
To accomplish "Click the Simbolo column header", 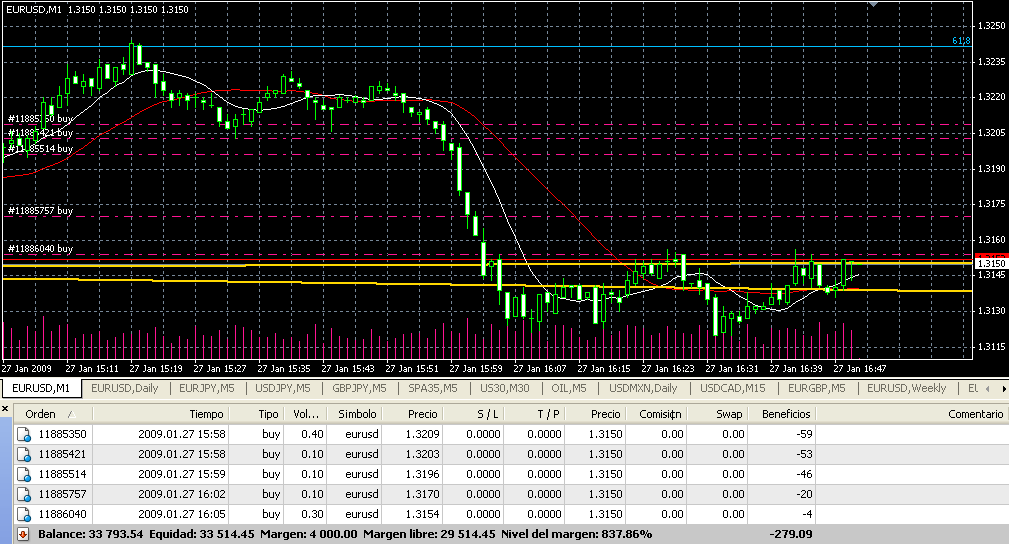I will (x=357, y=414).
